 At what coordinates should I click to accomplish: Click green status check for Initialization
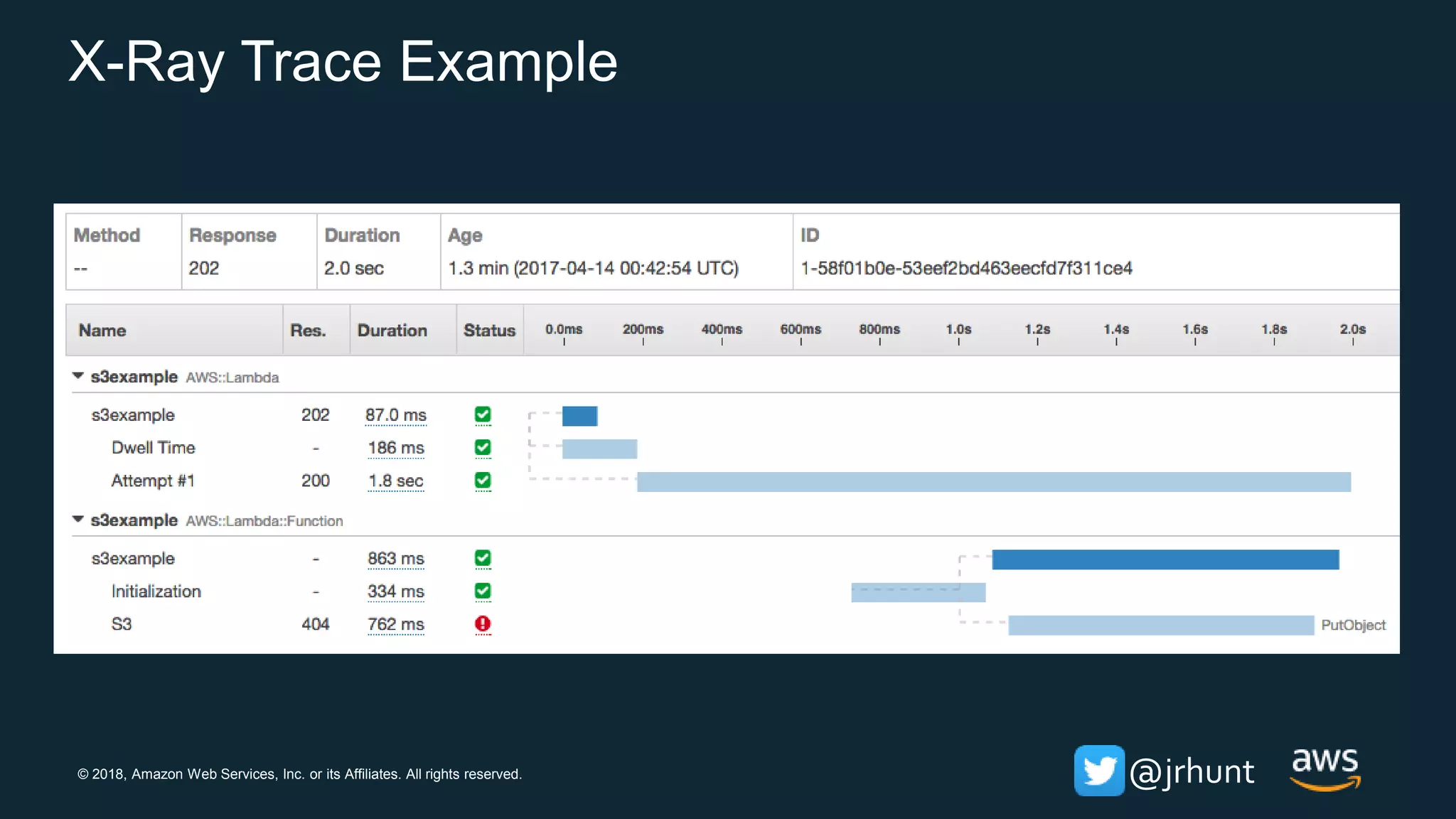tap(483, 591)
